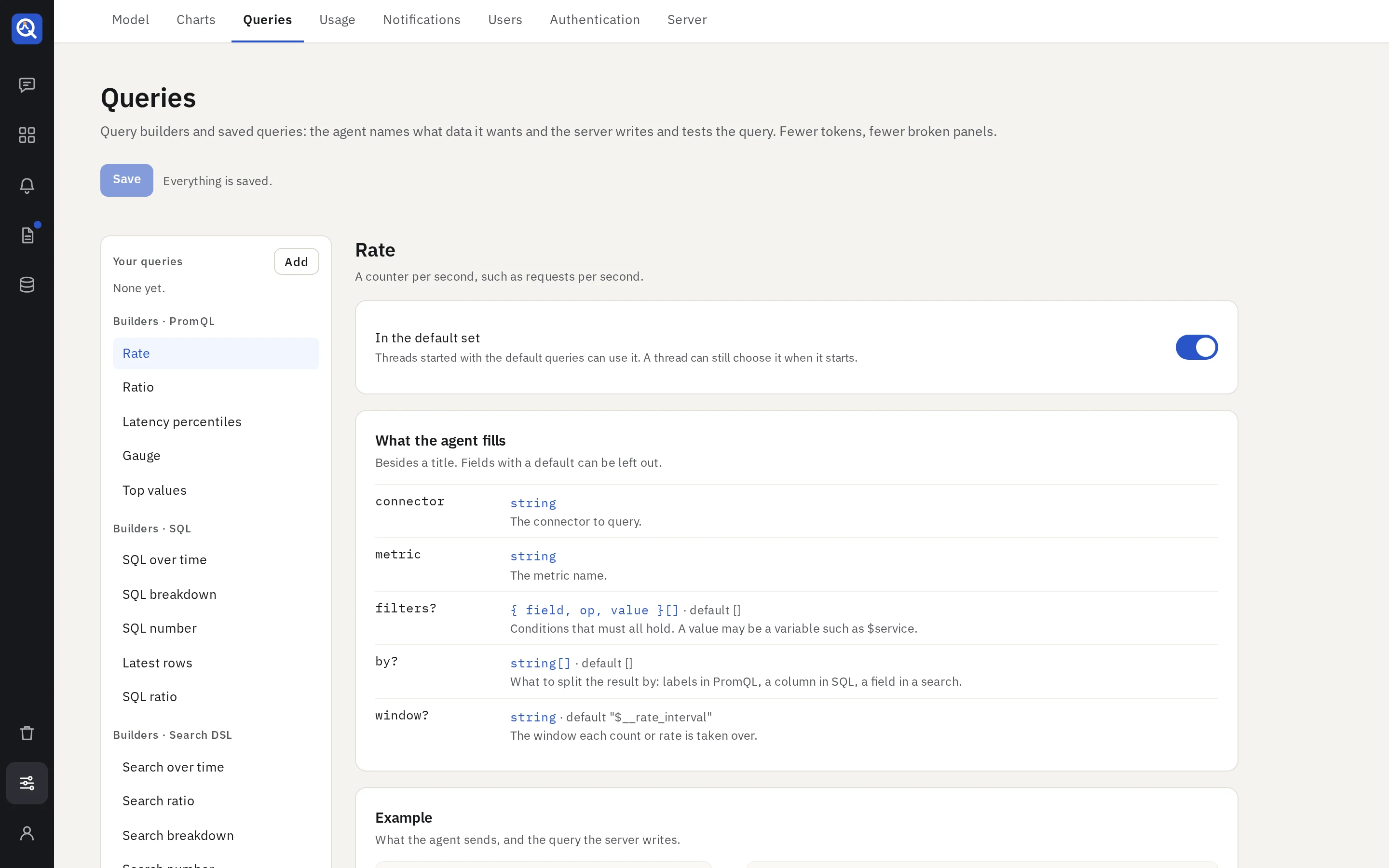
Task: Open the Server tab
Action: click(686, 20)
